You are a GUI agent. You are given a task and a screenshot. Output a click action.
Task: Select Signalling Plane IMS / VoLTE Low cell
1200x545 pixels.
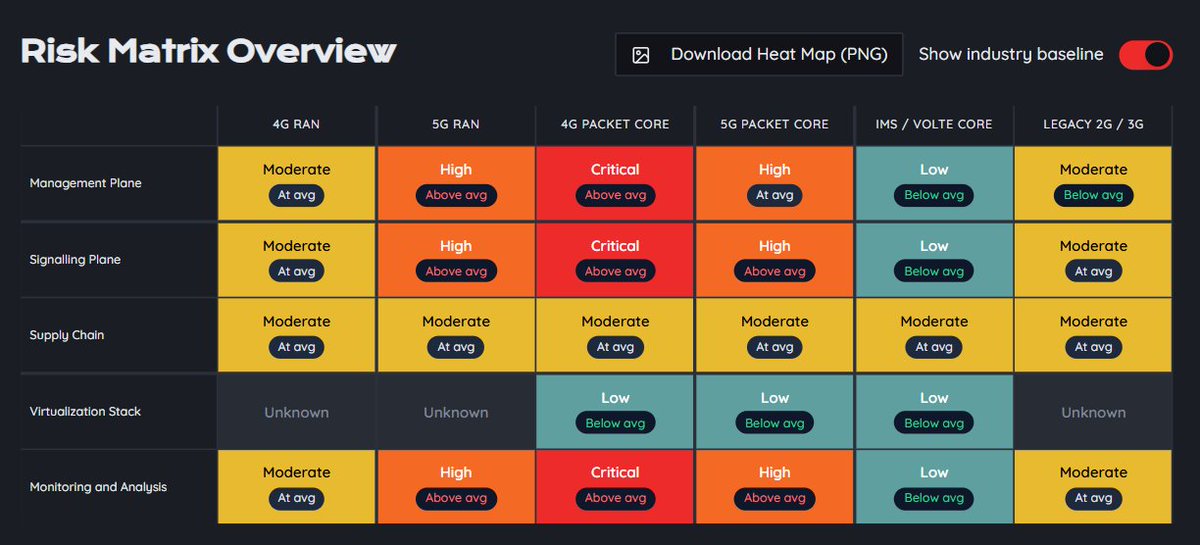(x=934, y=259)
